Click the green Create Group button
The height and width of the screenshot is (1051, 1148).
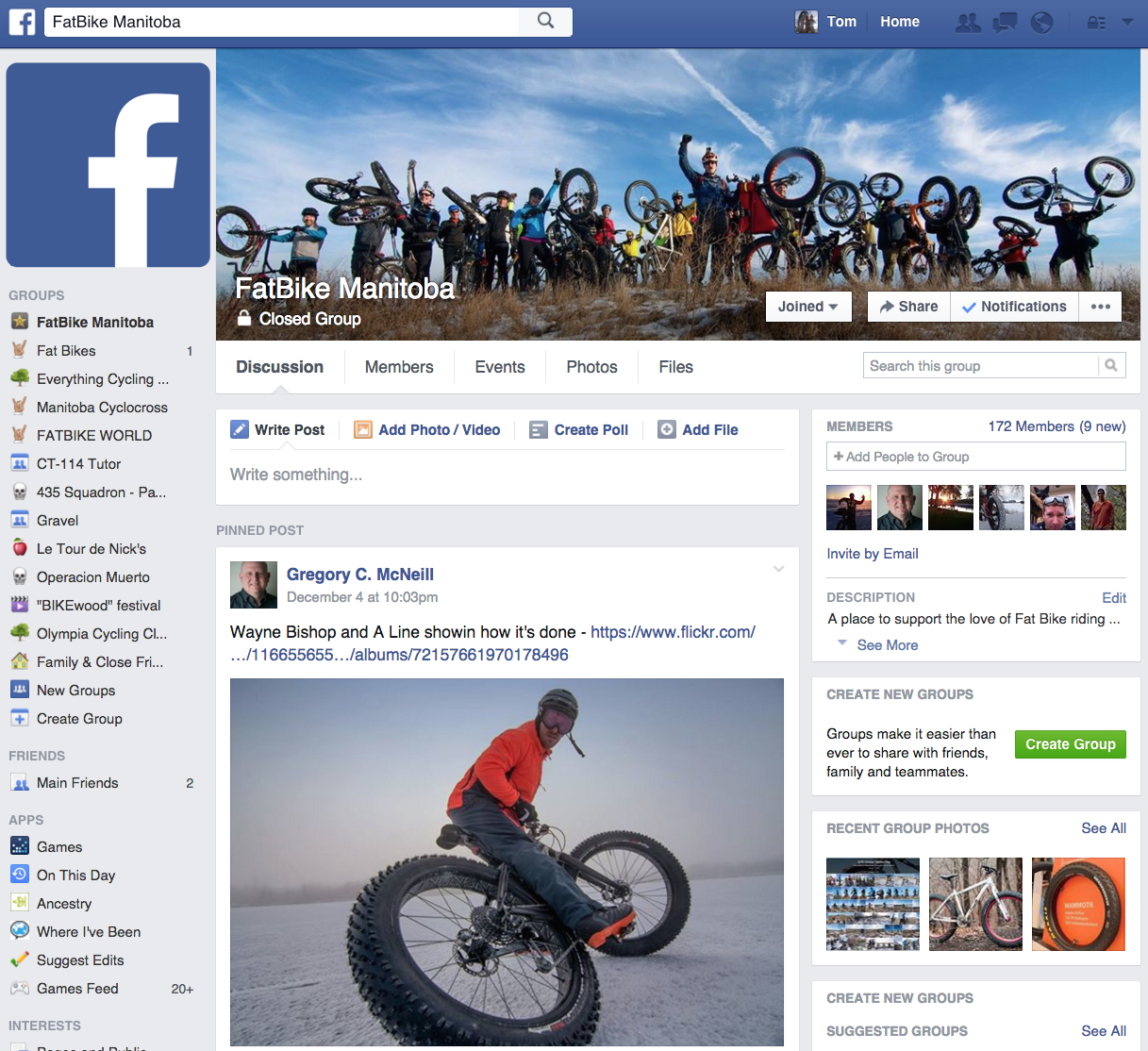pyautogui.click(x=1070, y=744)
